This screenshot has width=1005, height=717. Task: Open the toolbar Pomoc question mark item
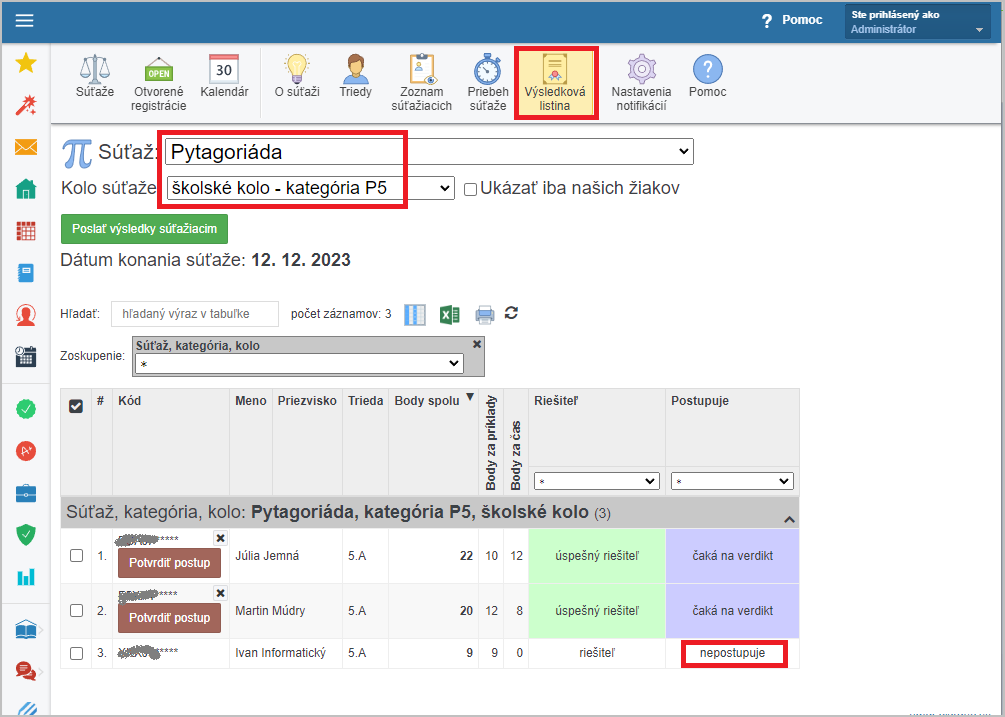click(x=708, y=77)
